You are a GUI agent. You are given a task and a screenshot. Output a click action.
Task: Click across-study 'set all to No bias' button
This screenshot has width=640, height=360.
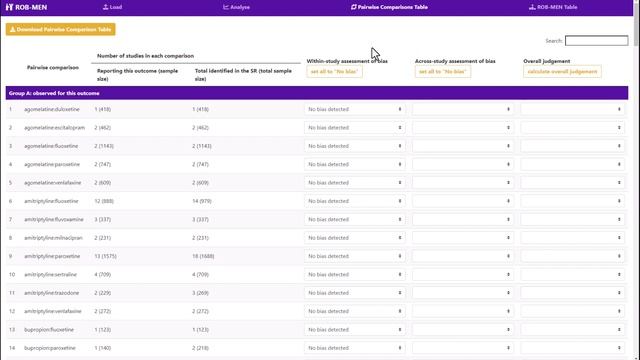[x=443, y=71]
